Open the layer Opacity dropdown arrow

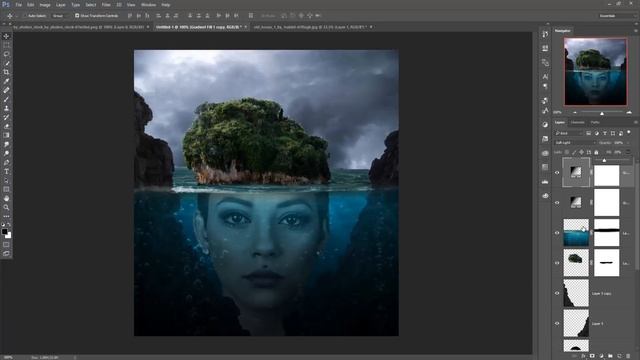coord(627,143)
